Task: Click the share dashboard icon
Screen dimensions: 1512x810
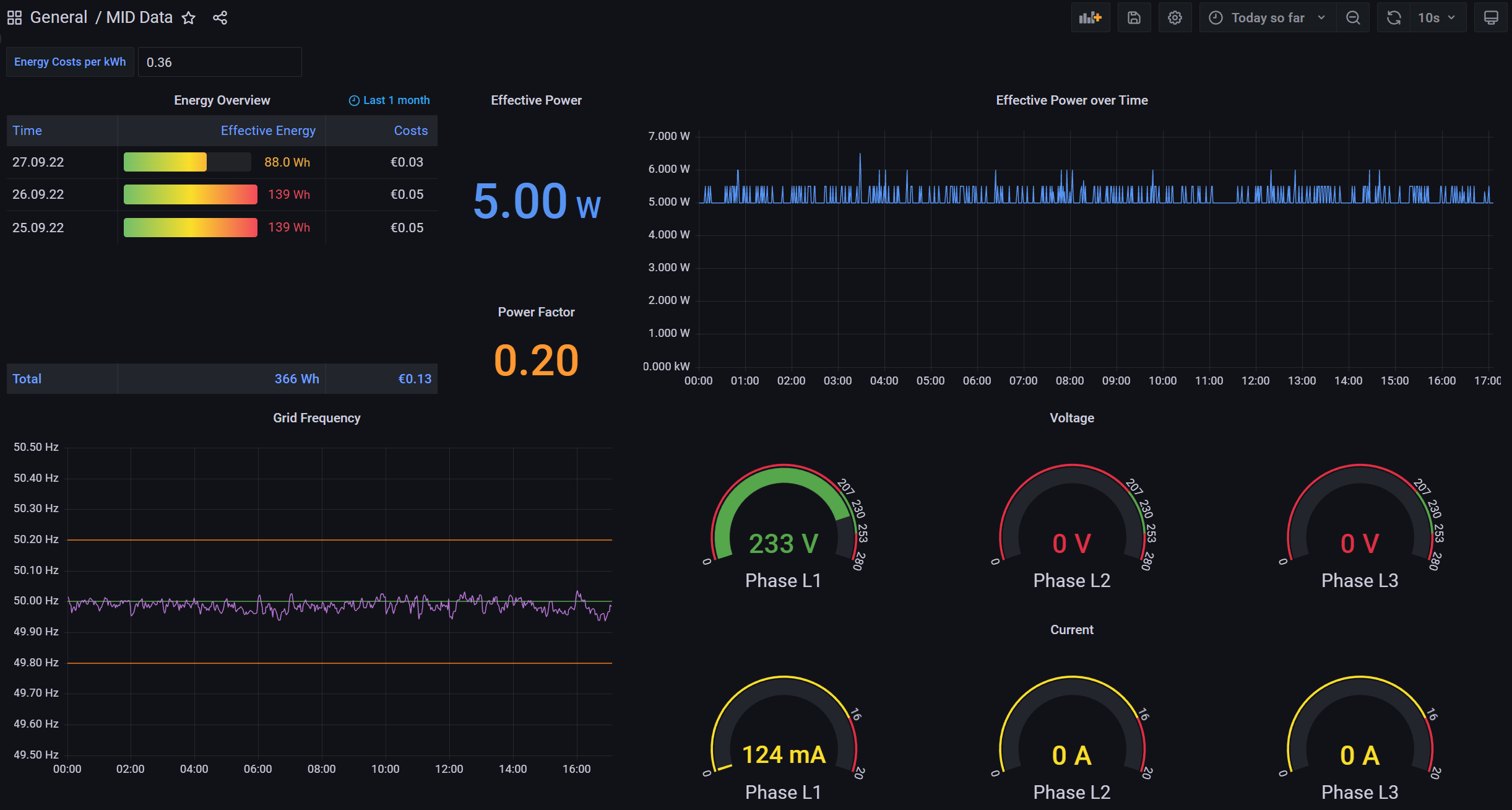Action: (x=220, y=18)
